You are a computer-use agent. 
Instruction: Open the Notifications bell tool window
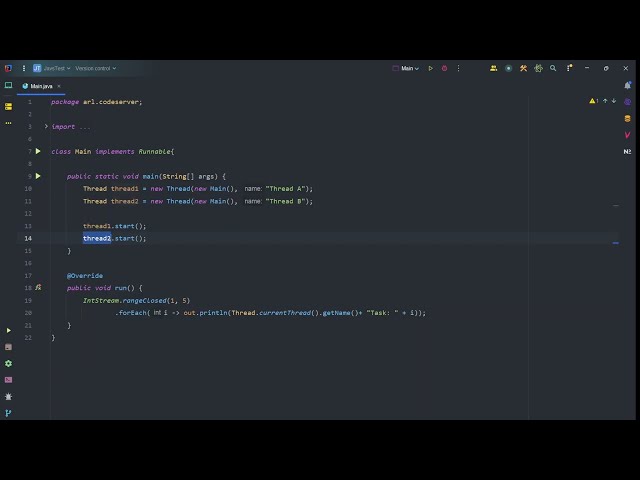[628, 85]
